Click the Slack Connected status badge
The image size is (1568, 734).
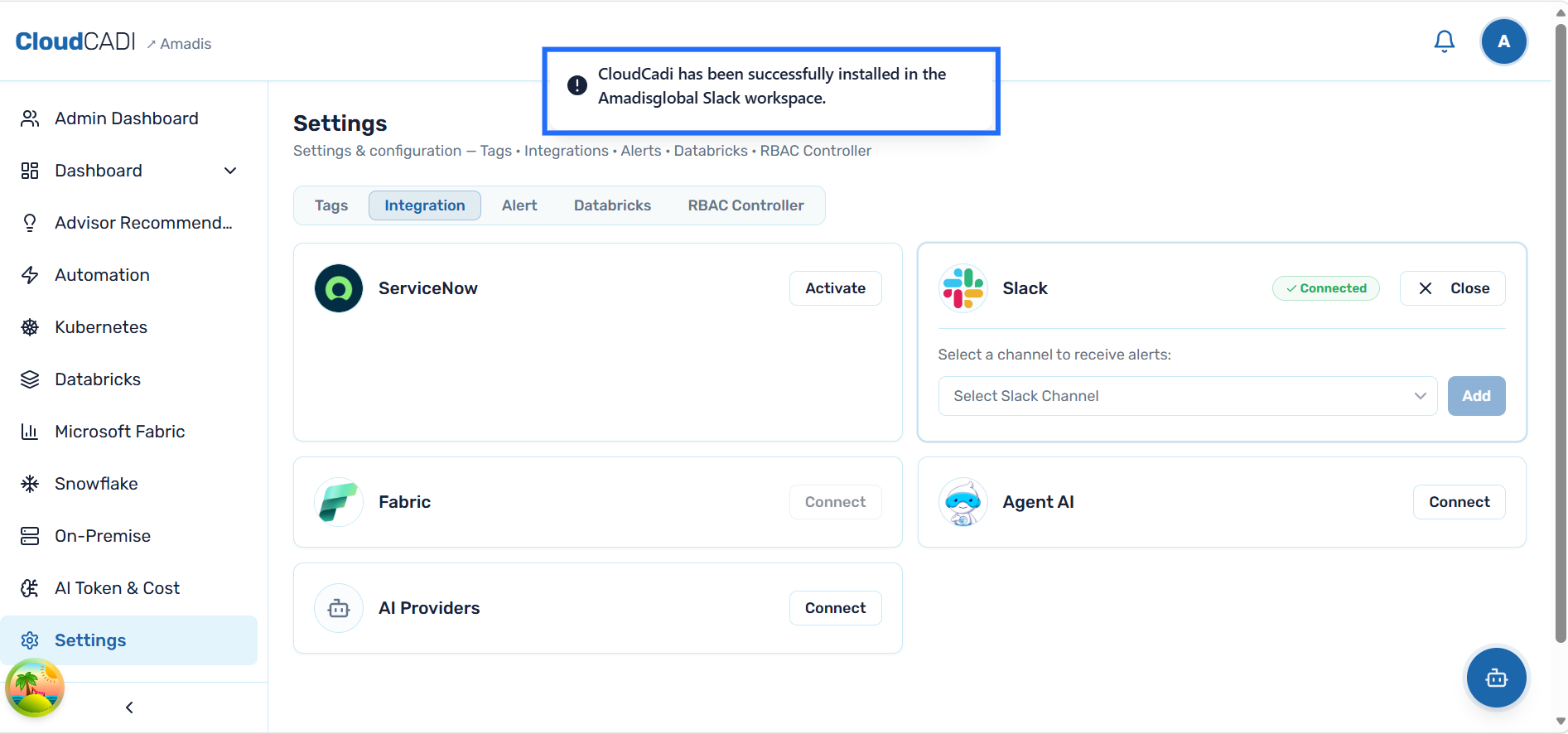1326,288
